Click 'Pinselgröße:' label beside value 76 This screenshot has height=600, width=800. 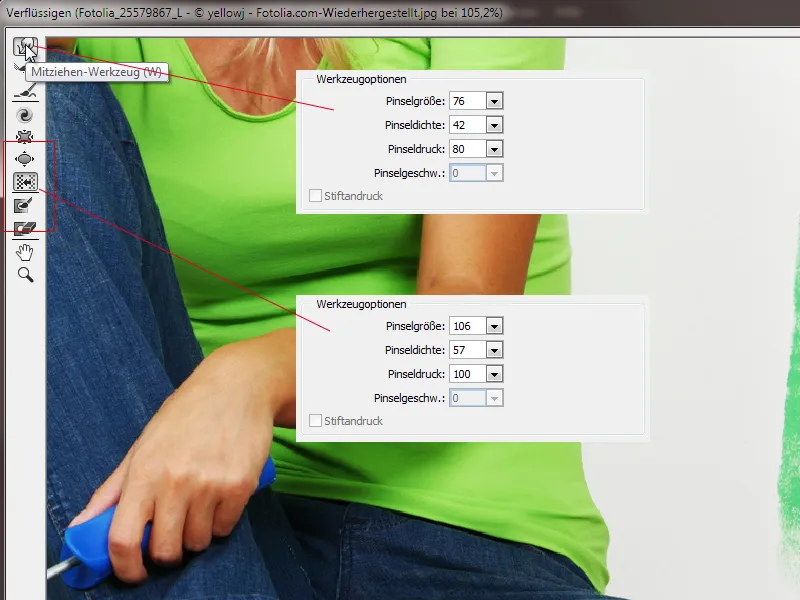tap(415, 101)
